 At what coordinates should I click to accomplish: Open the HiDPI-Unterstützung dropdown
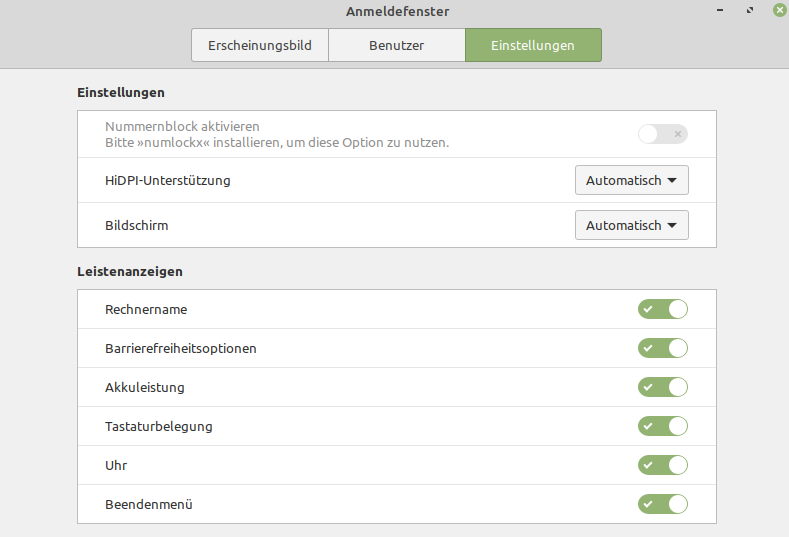631,181
